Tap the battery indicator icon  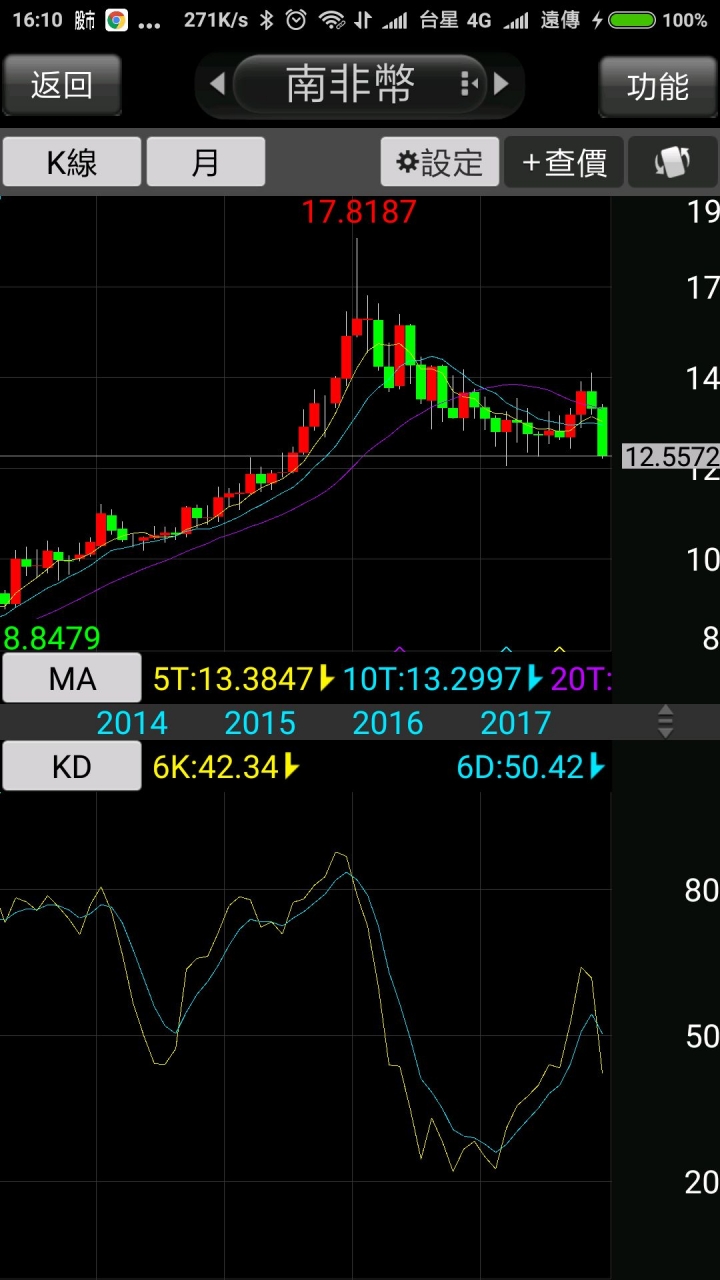click(632, 19)
